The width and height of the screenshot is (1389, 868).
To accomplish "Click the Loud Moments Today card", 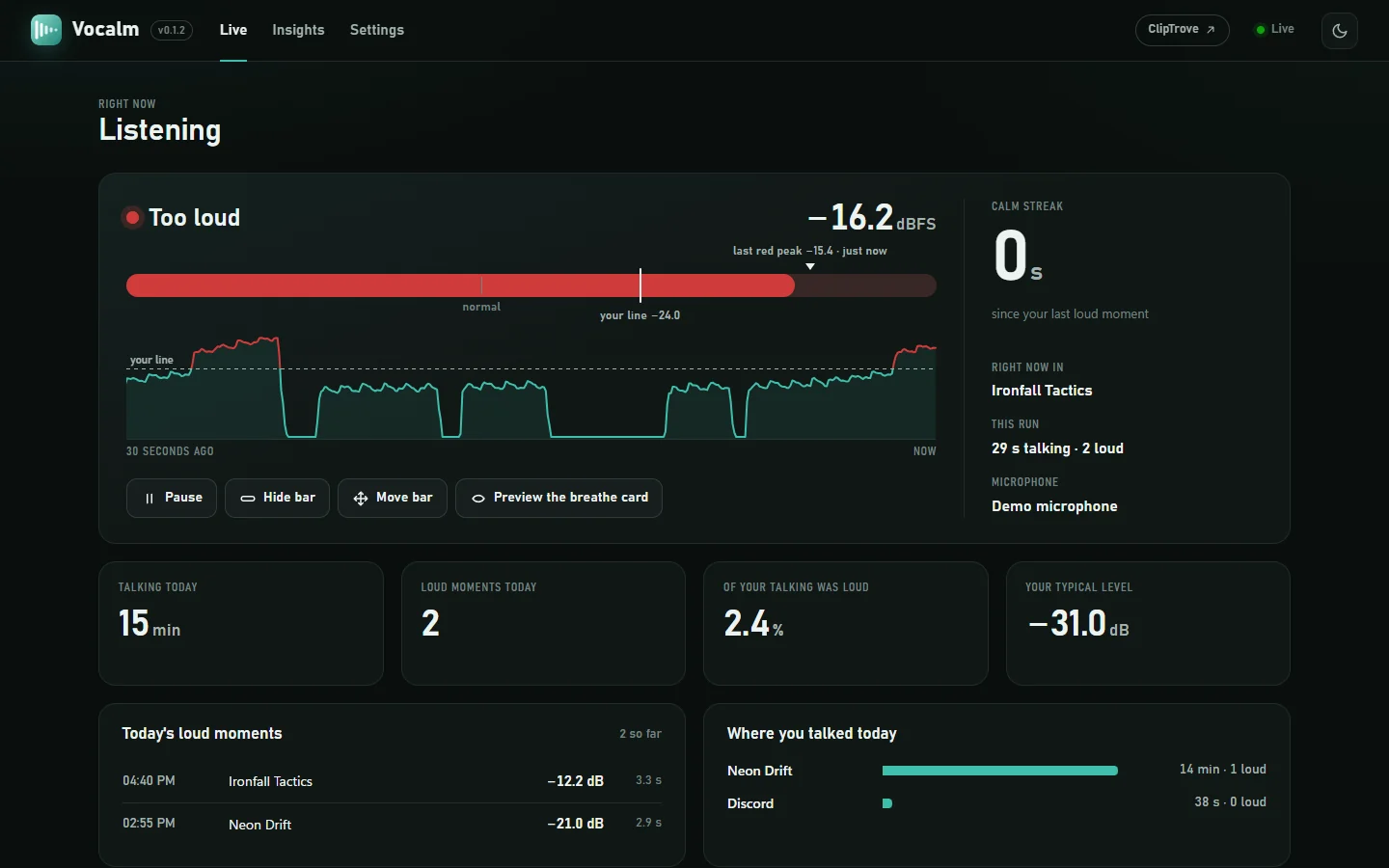I will pos(543,623).
